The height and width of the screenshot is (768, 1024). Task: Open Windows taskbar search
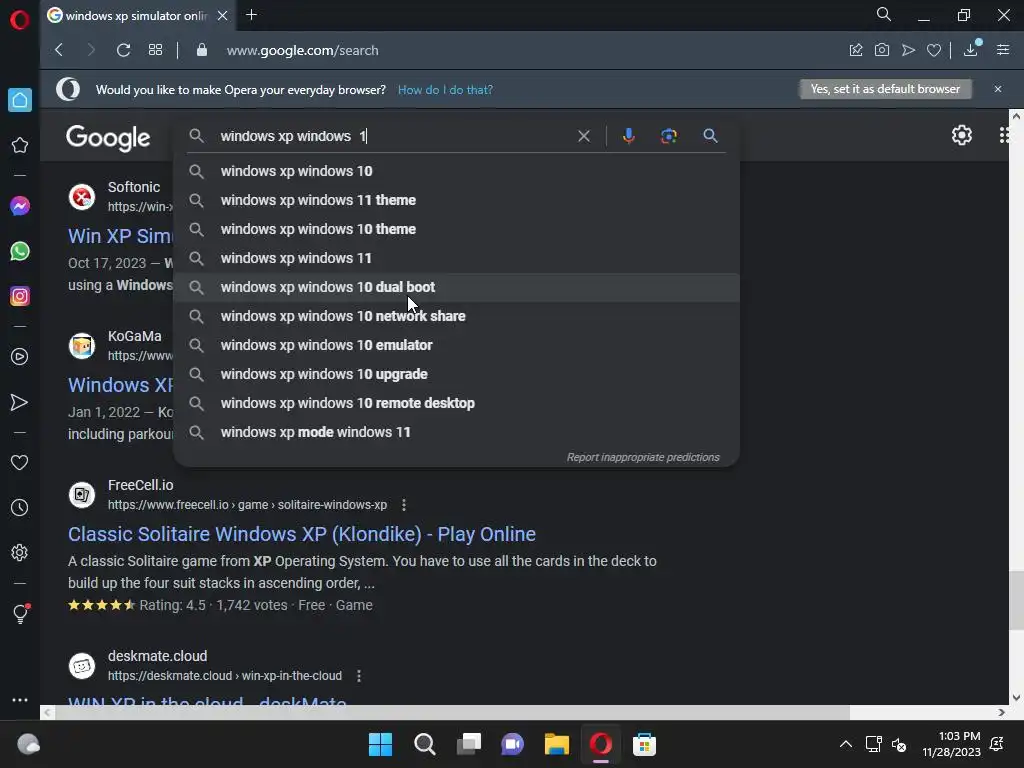[424, 744]
